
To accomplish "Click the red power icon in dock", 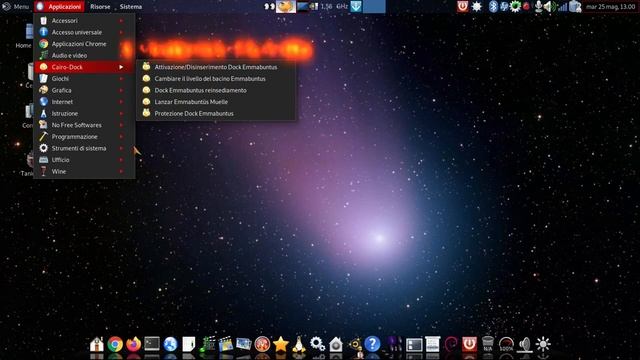I will (x=469, y=344).
